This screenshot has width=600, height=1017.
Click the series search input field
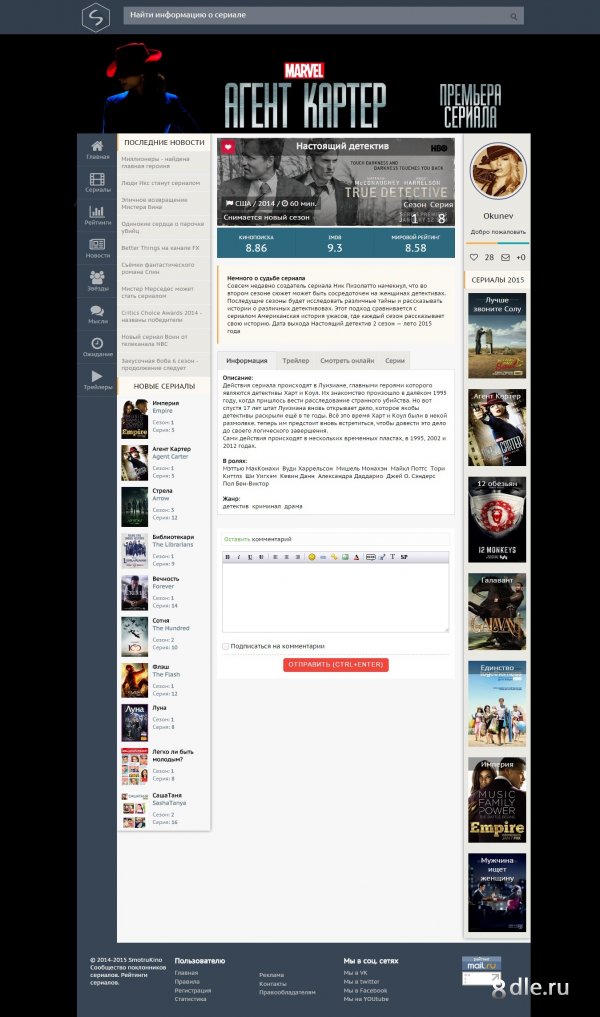point(315,16)
